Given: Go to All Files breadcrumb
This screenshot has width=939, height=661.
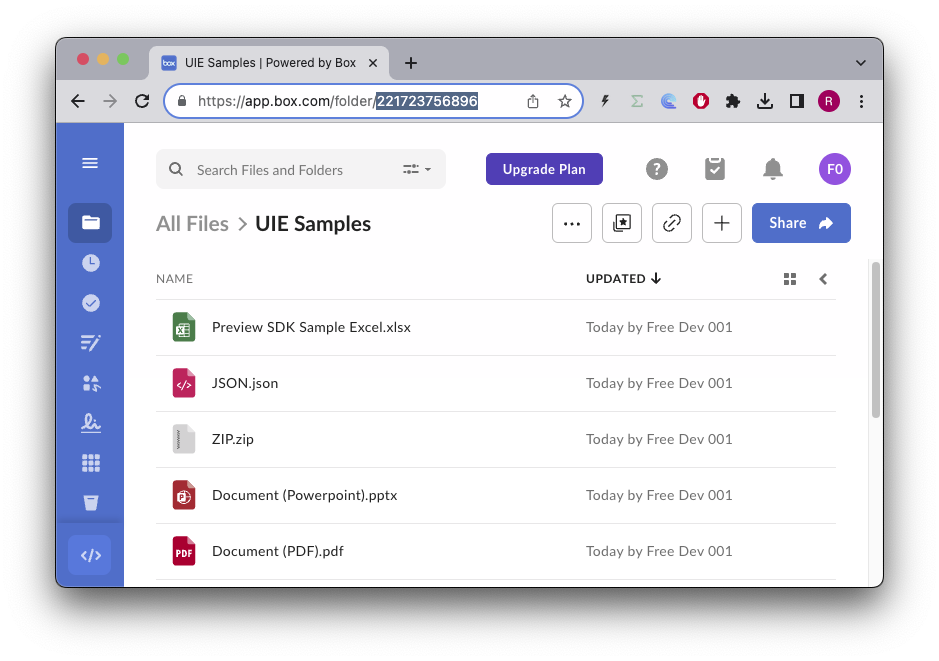Looking at the screenshot, I should click(192, 223).
